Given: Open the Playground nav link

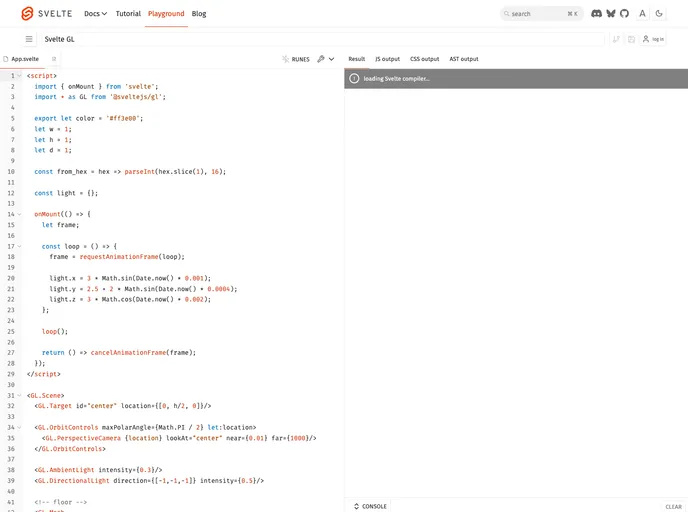Looking at the screenshot, I should coord(166,14).
